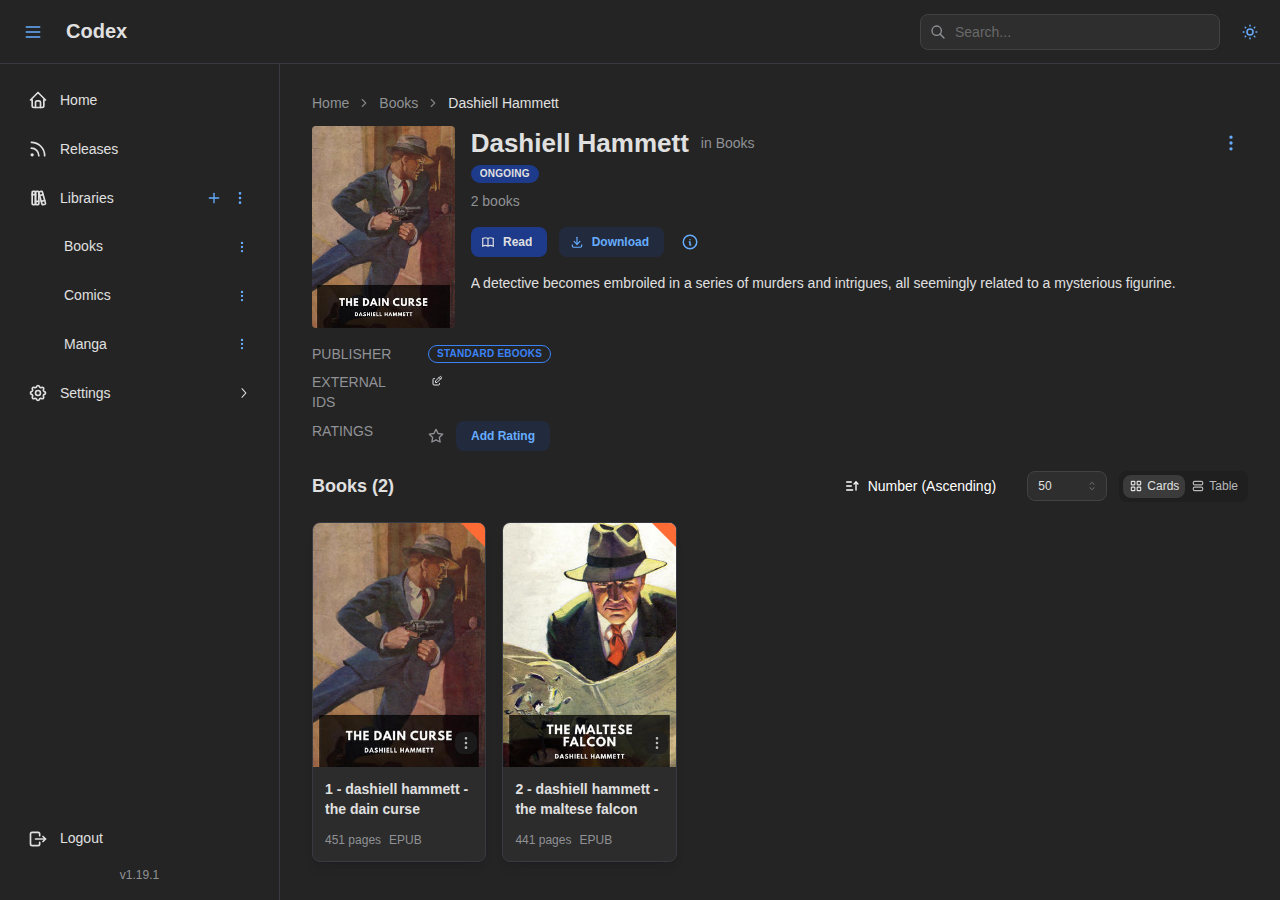Switch to Table view
The height and width of the screenshot is (900, 1280).
pyautogui.click(x=1215, y=486)
